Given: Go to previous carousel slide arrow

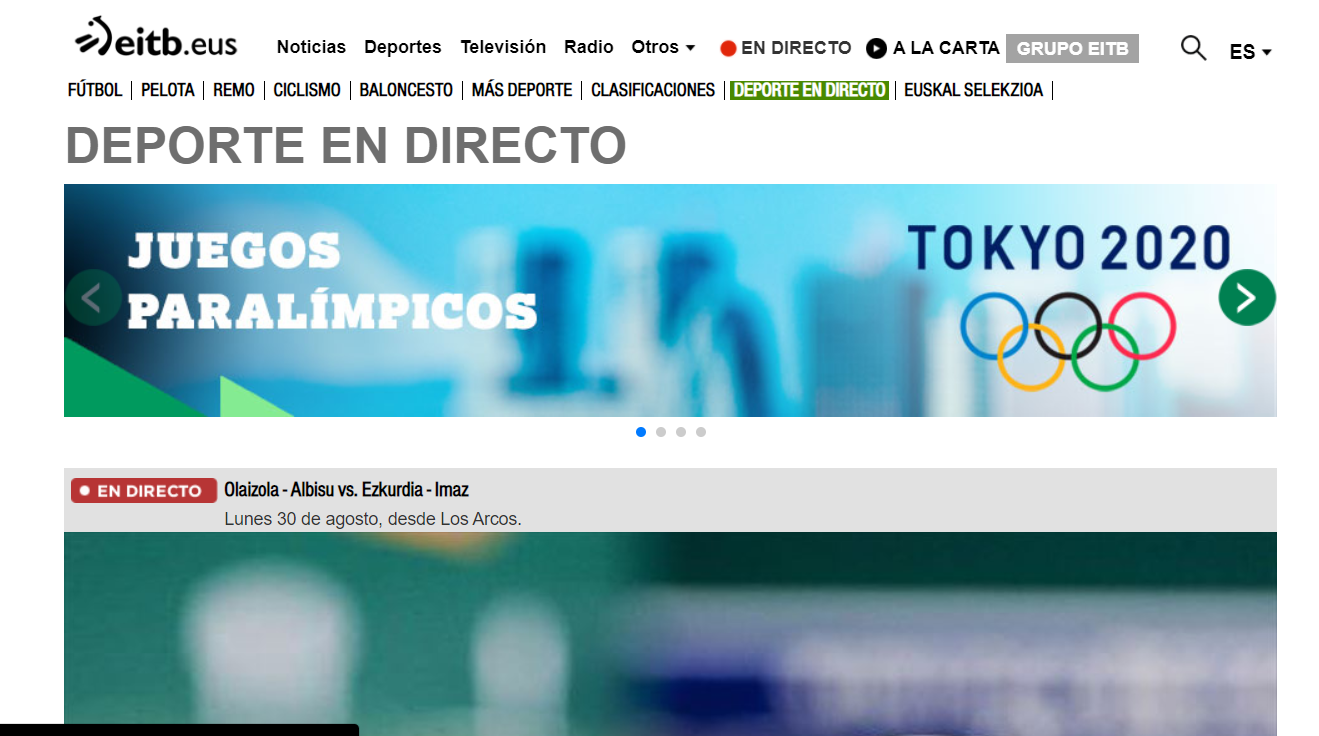Looking at the screenshot, I should pyautogui.click(x=93, y=298).
